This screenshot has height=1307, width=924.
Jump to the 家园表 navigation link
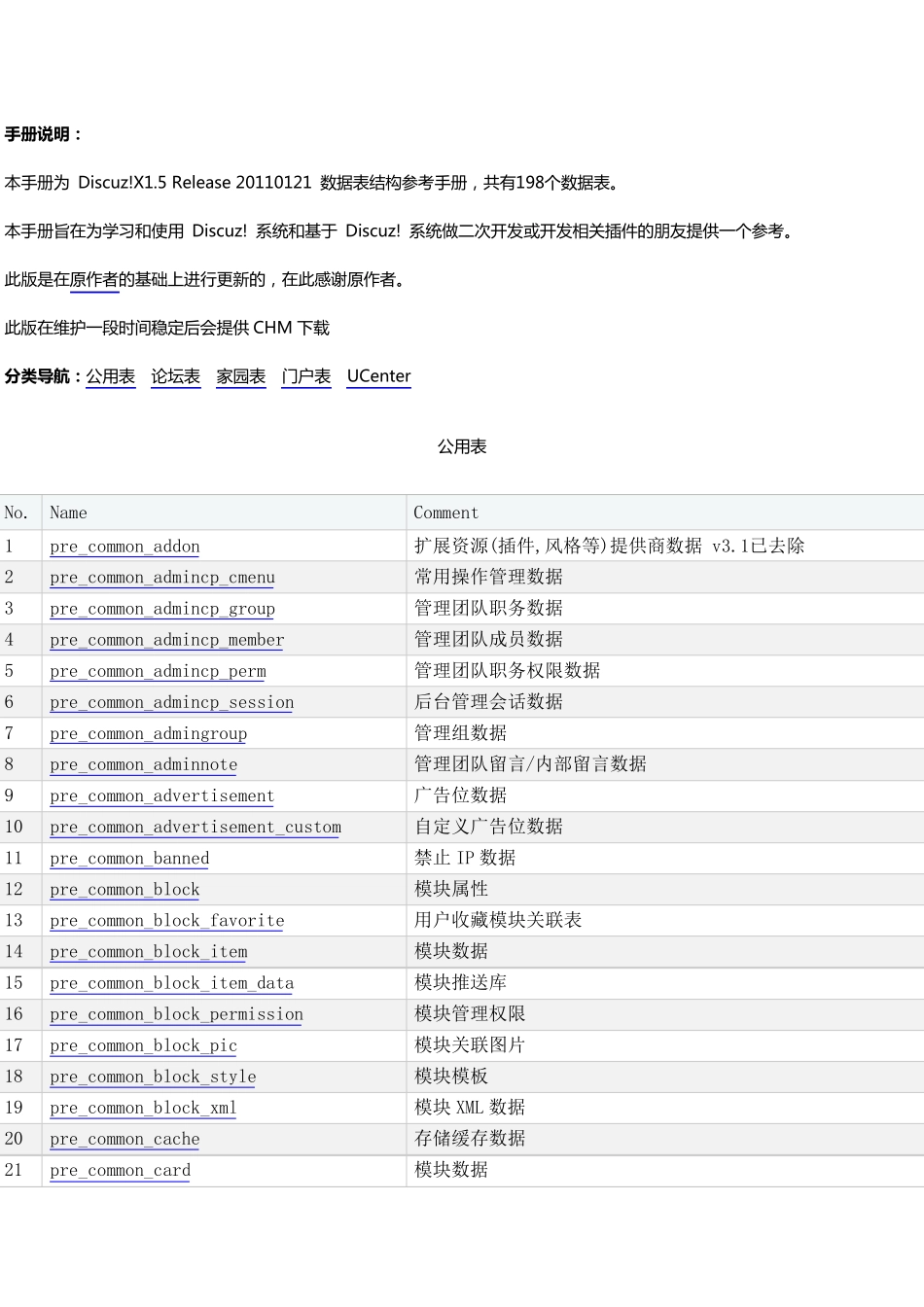pyautogui.click(x=241, y=376)
